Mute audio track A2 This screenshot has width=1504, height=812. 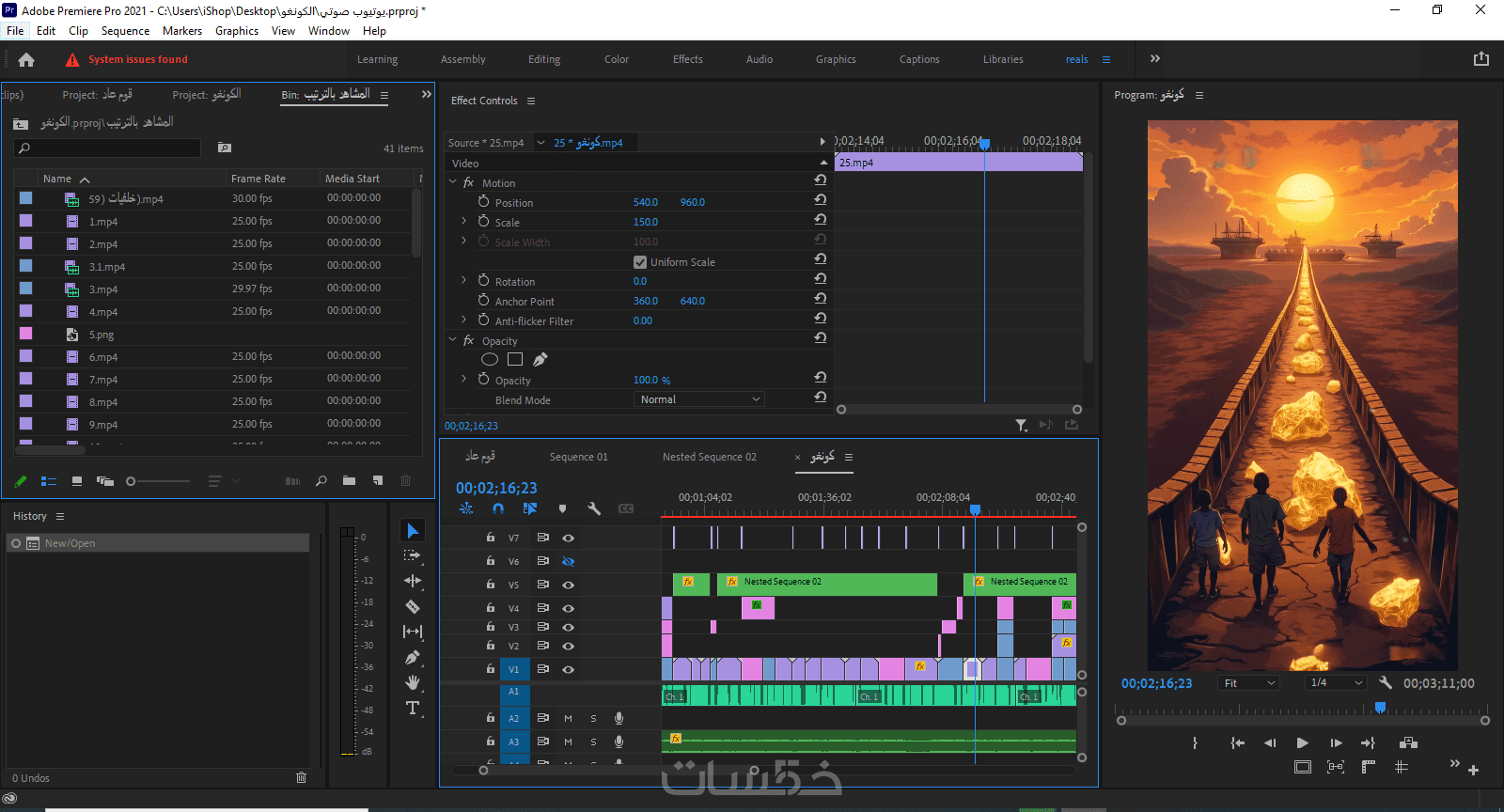568,718
